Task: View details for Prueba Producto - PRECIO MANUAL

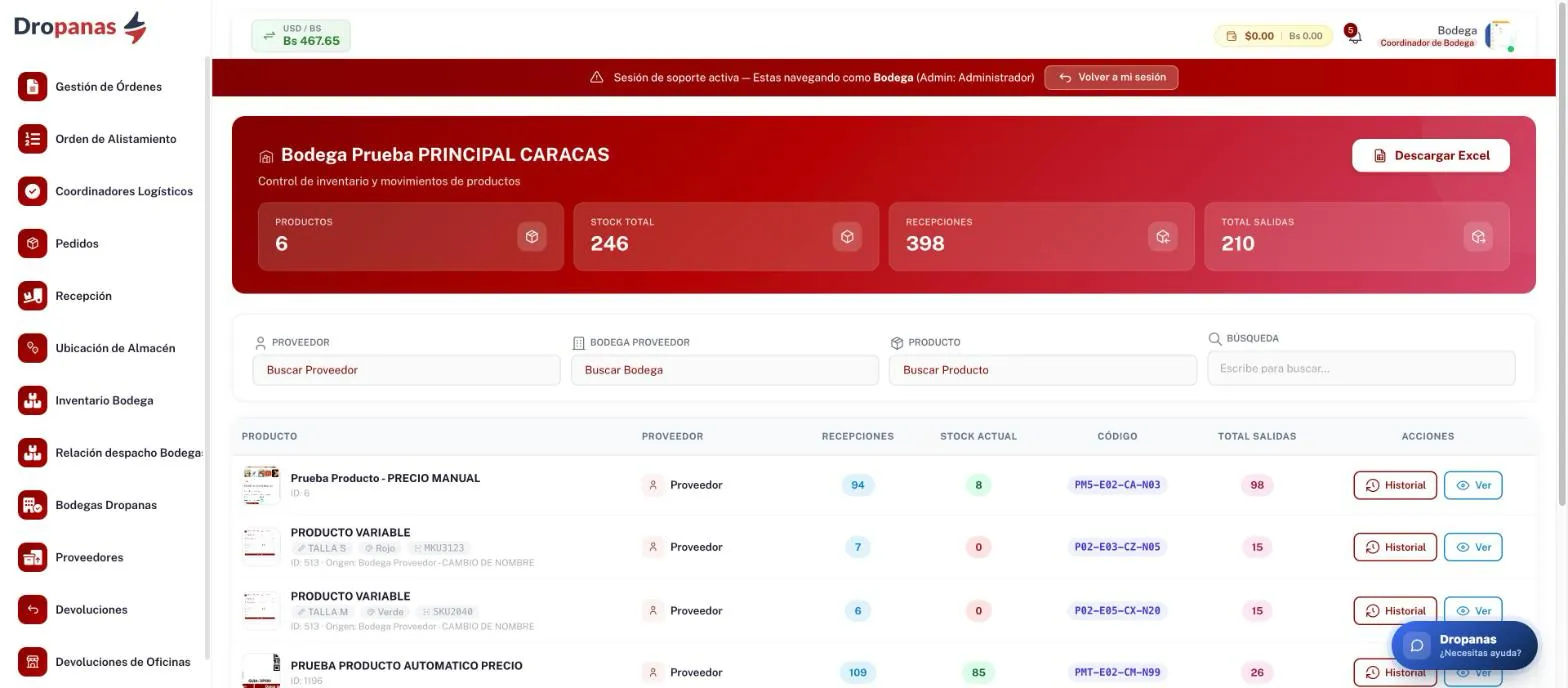Action: tap(1473, 485)
